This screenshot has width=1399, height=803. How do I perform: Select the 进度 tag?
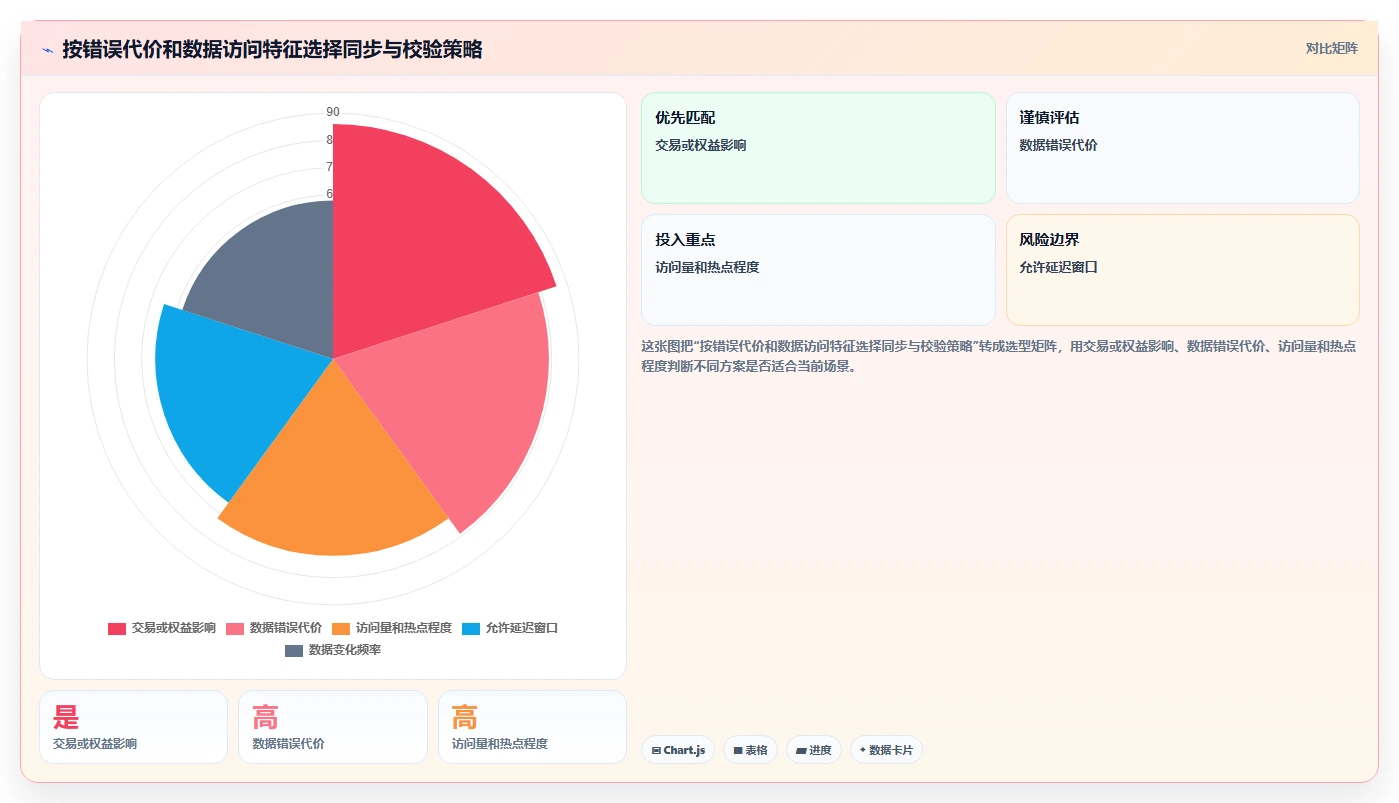[x=814, y=750]
